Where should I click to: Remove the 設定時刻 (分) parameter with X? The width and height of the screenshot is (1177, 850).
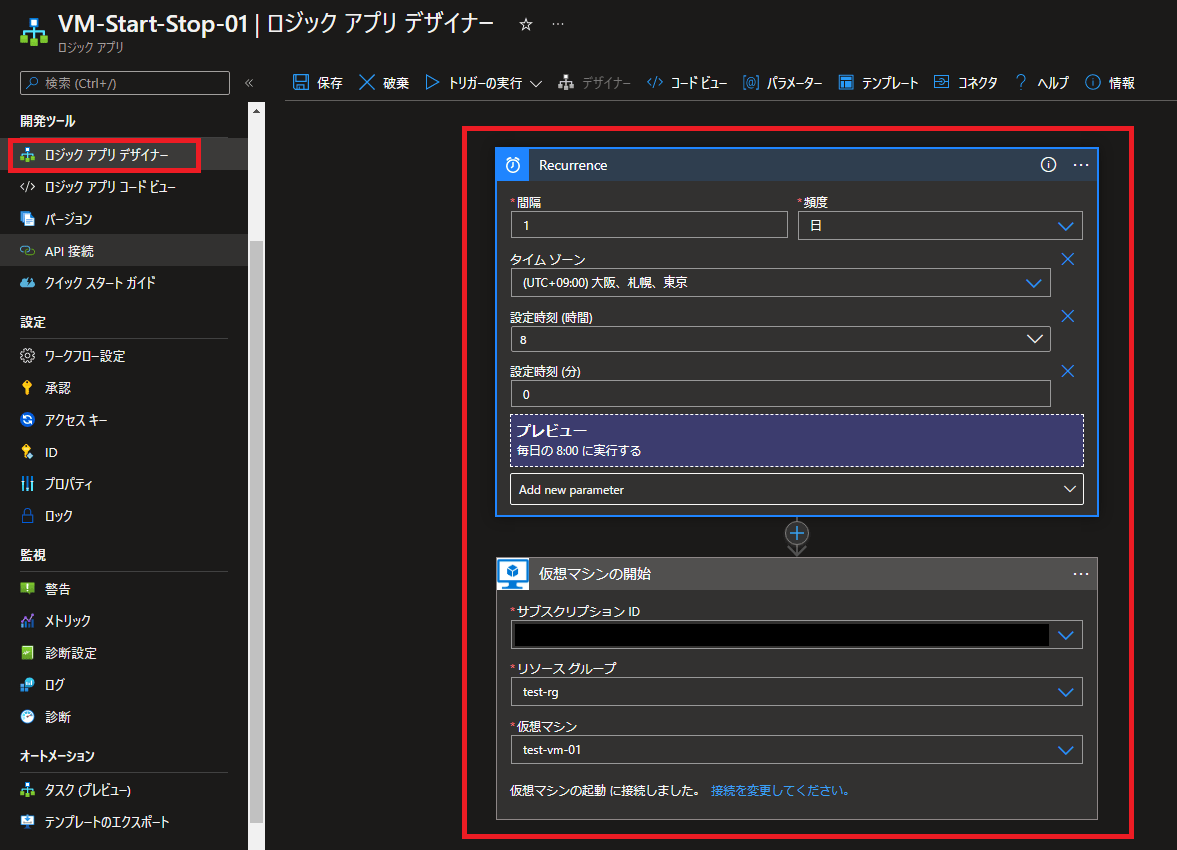(1067, 371)
